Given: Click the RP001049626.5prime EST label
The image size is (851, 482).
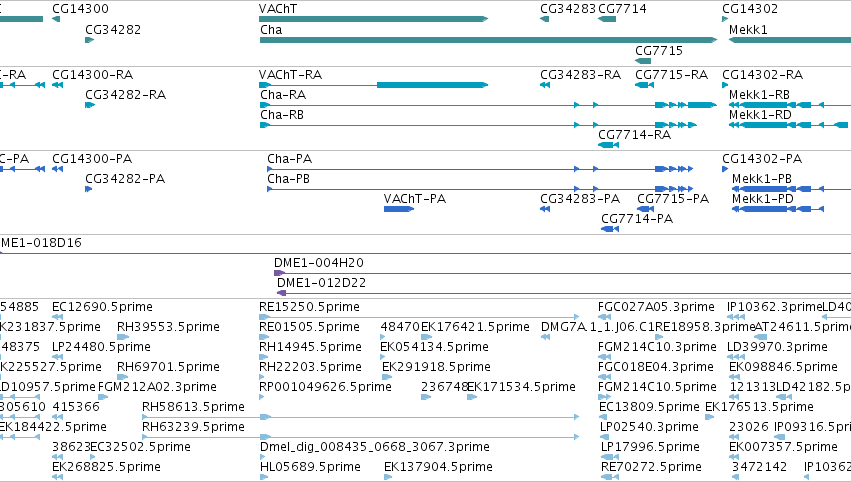Looking at the screenshot, I should pos(326,387).
